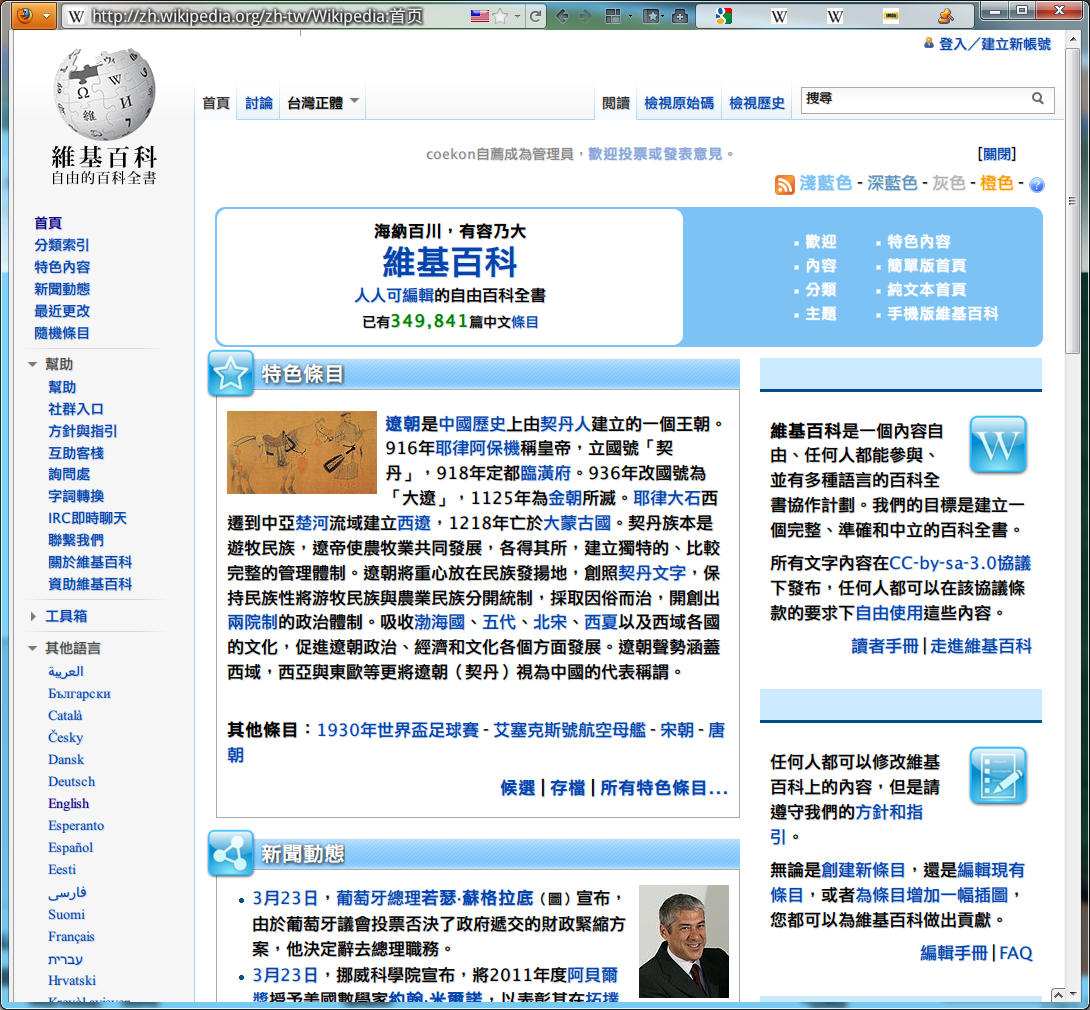Open the 首頁 page tab
The image size is (1090, 1010).
(216, 103)
